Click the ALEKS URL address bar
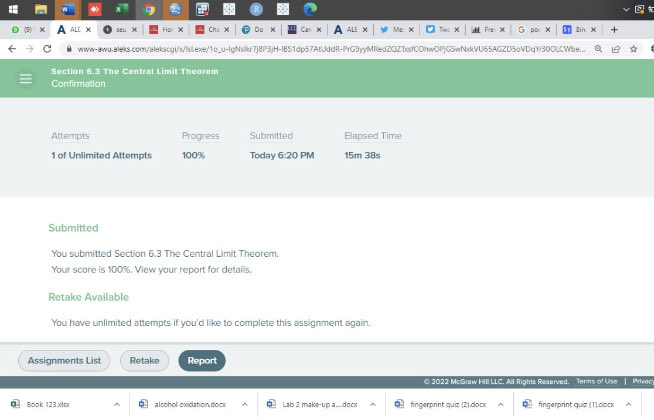 pyautogui.click(x=332, y=49)
